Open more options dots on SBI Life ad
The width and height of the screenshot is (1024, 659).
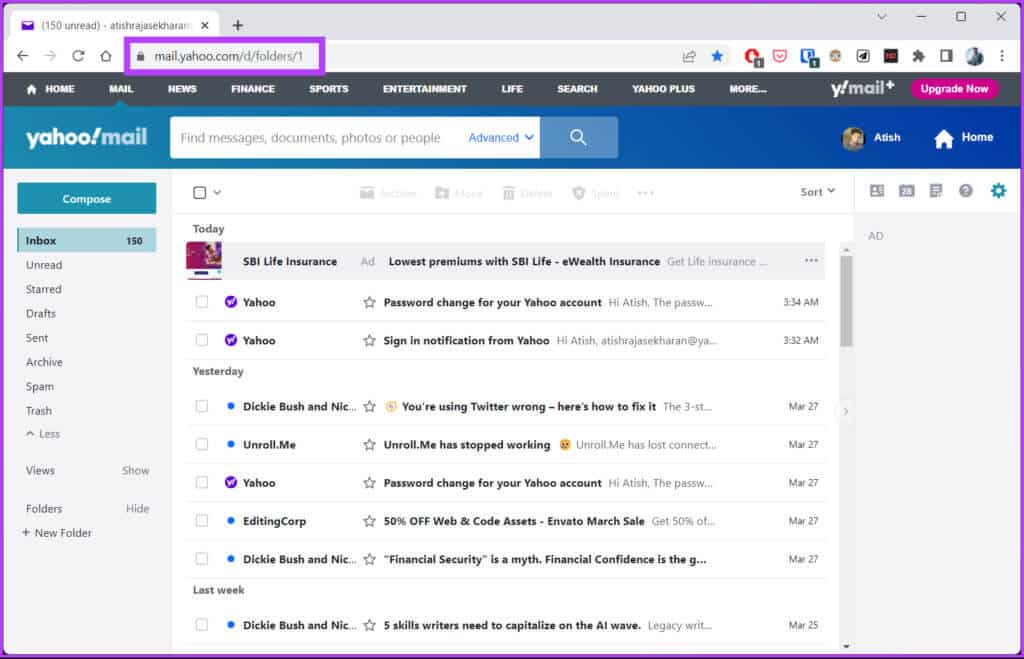[811, 261]
